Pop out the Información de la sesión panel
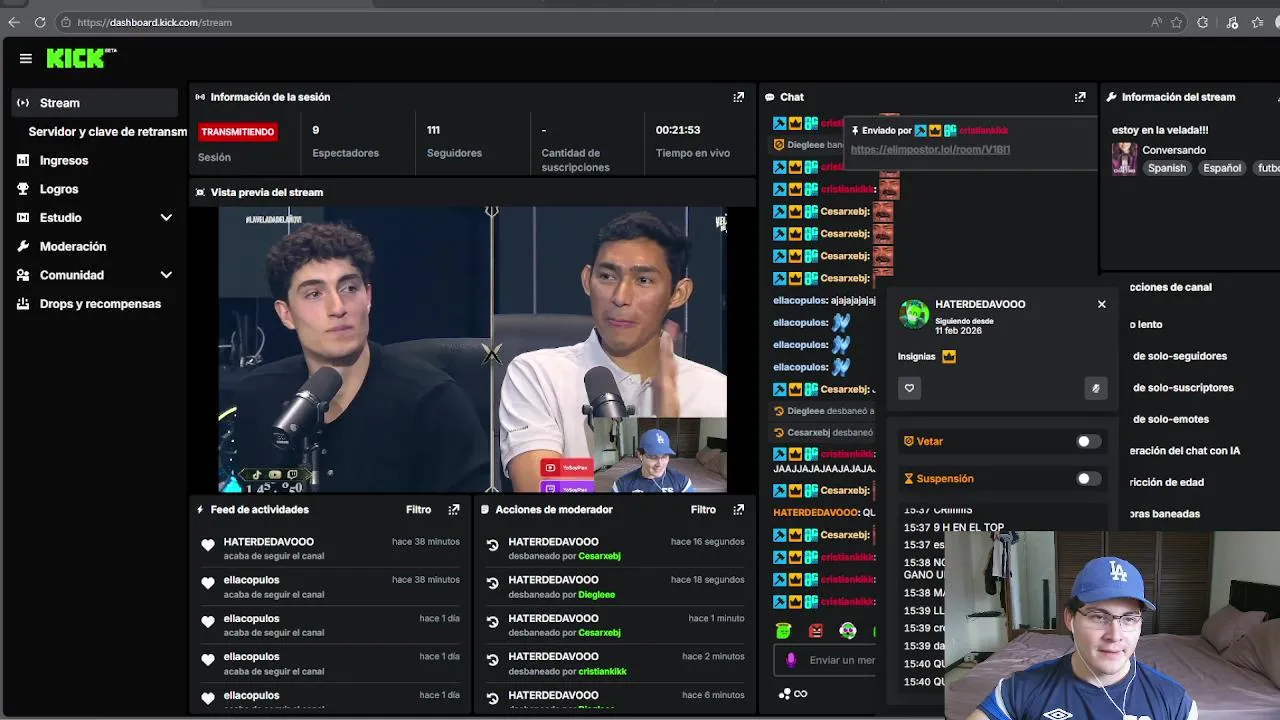The width and height of the screenshot is (1280, 720). click(738, 97)
